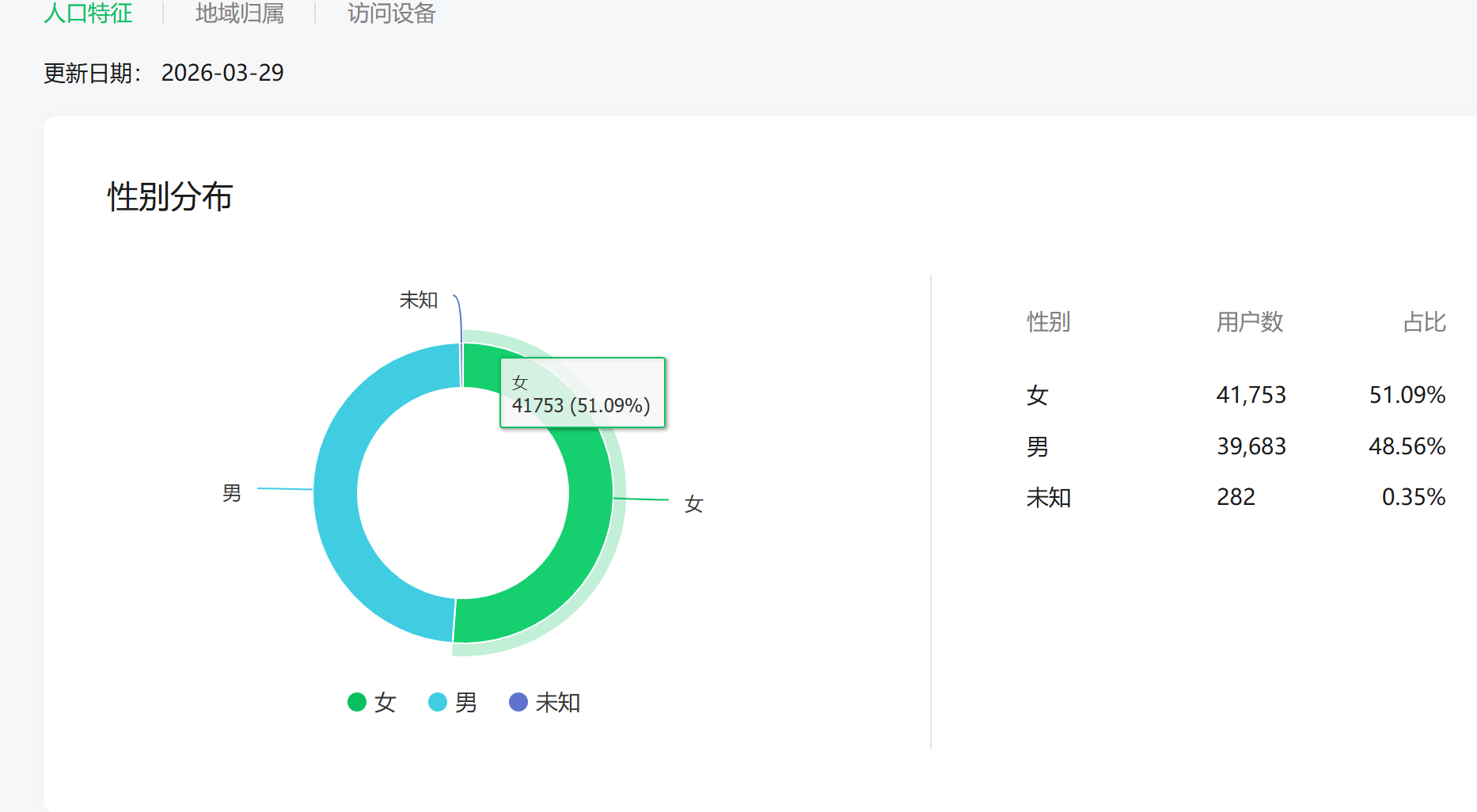The height and width of the screenshot is (812, 1477).
Task: Toggle the 女 legend item
Action: pos(385,702)
